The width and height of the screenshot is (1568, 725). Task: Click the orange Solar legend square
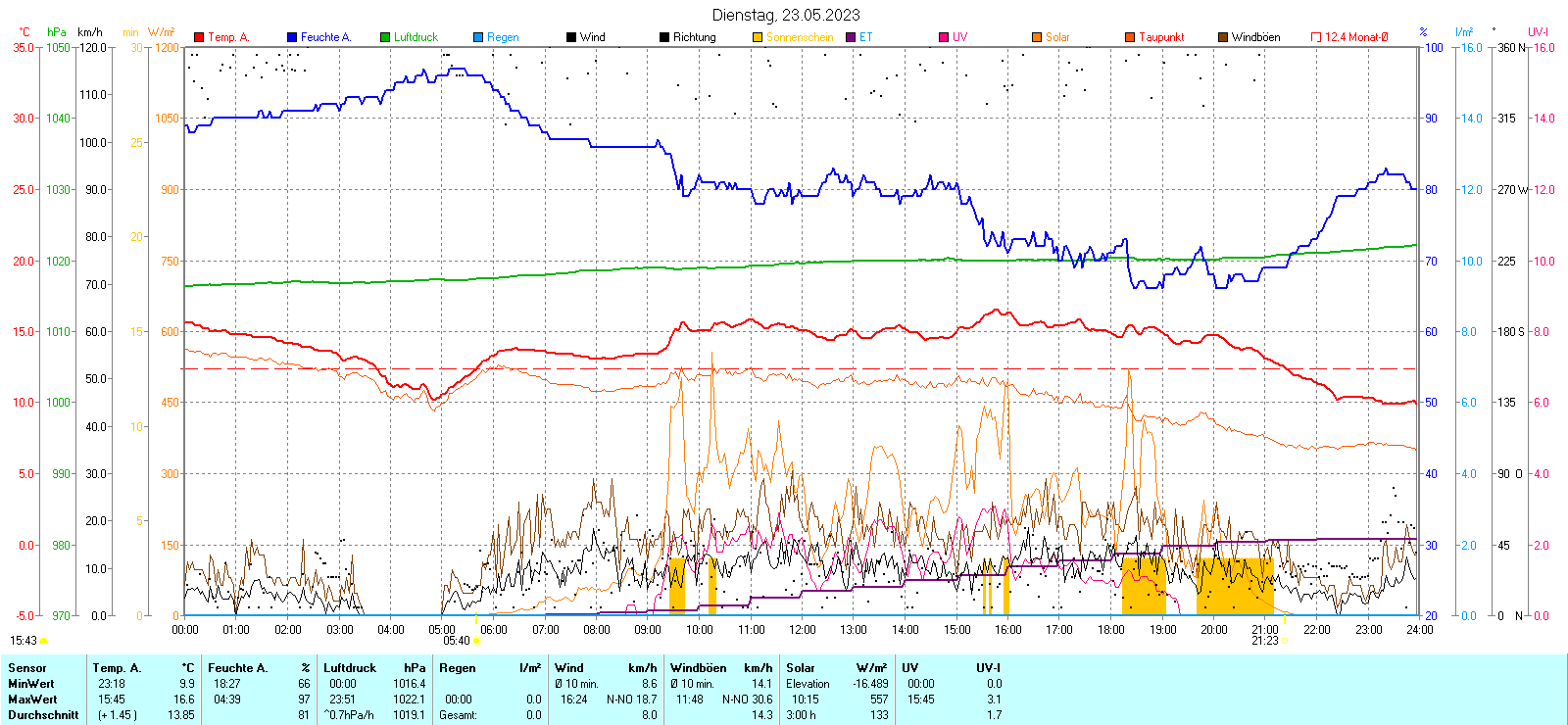tap(1037, 37)
